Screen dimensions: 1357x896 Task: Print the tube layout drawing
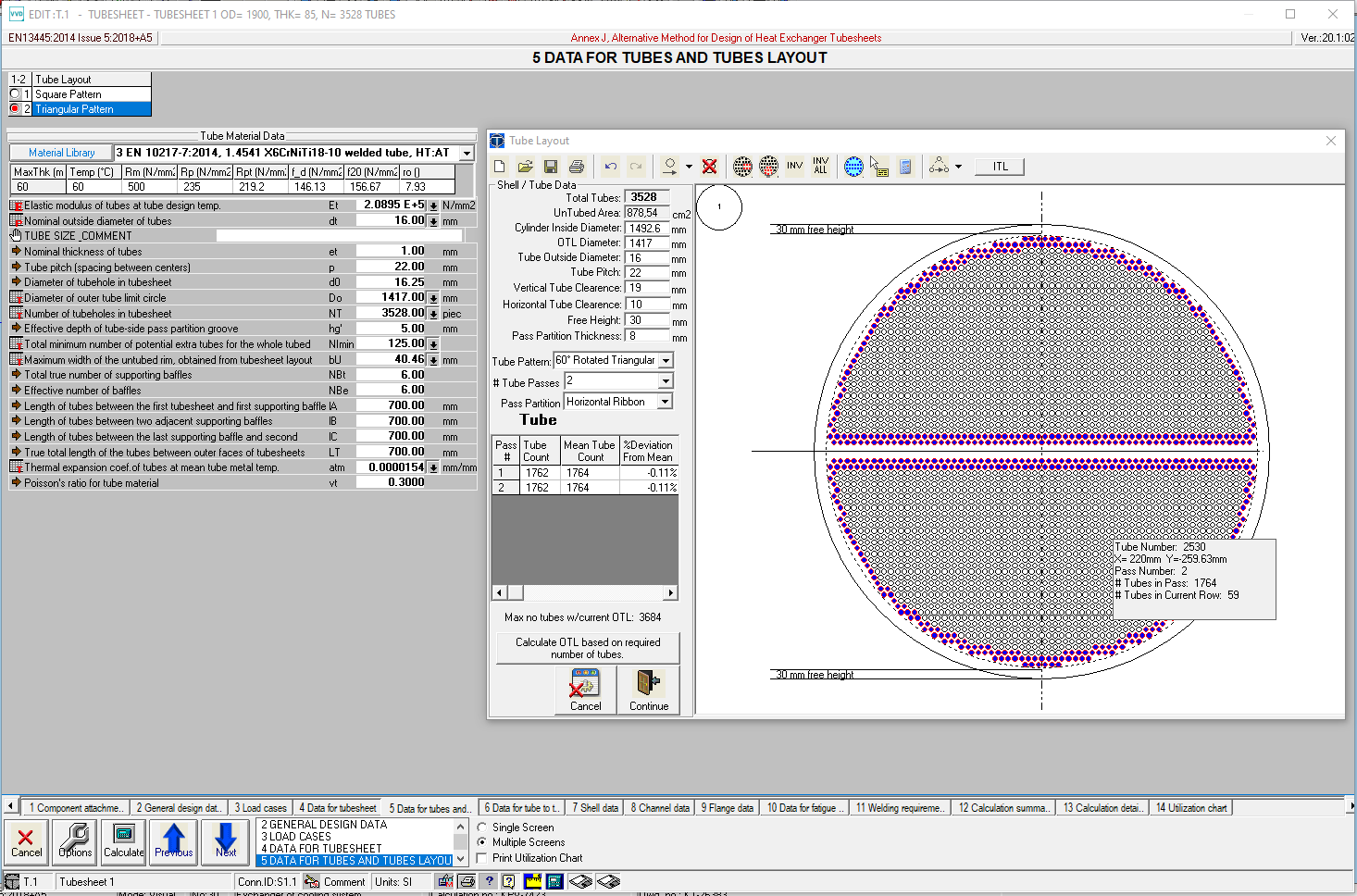pyautogui.click(x=577, y=167)
